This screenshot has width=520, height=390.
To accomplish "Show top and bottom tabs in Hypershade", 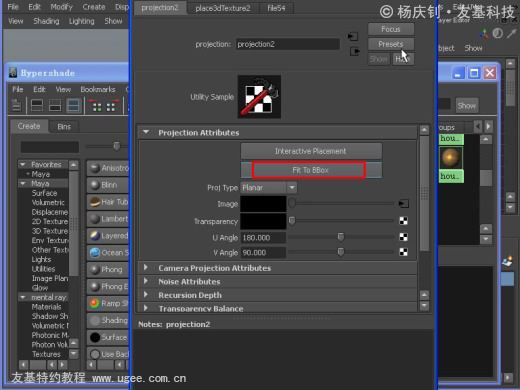I will 73,106.
